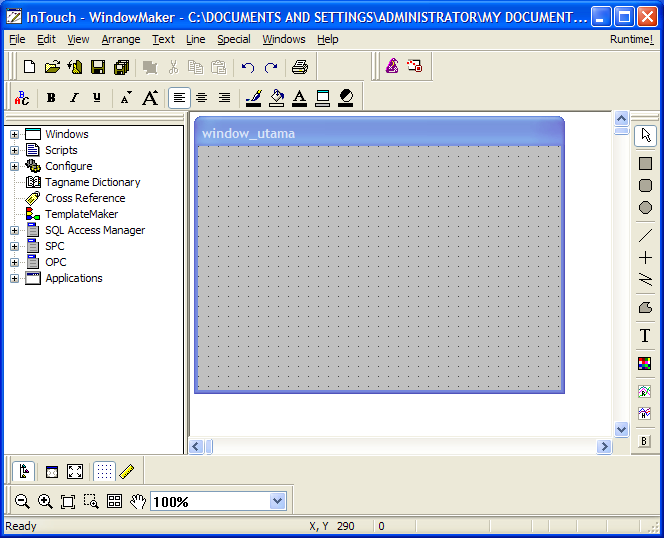The width and height of the screenshot is (664, 538).
Task: Expand the Scripts tree node
Action: pyautogui.click(x=14, y=150)
